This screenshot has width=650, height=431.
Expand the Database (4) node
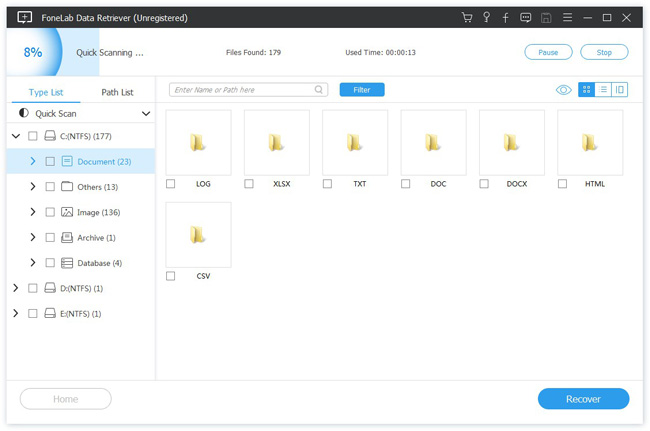pos(33,263)
